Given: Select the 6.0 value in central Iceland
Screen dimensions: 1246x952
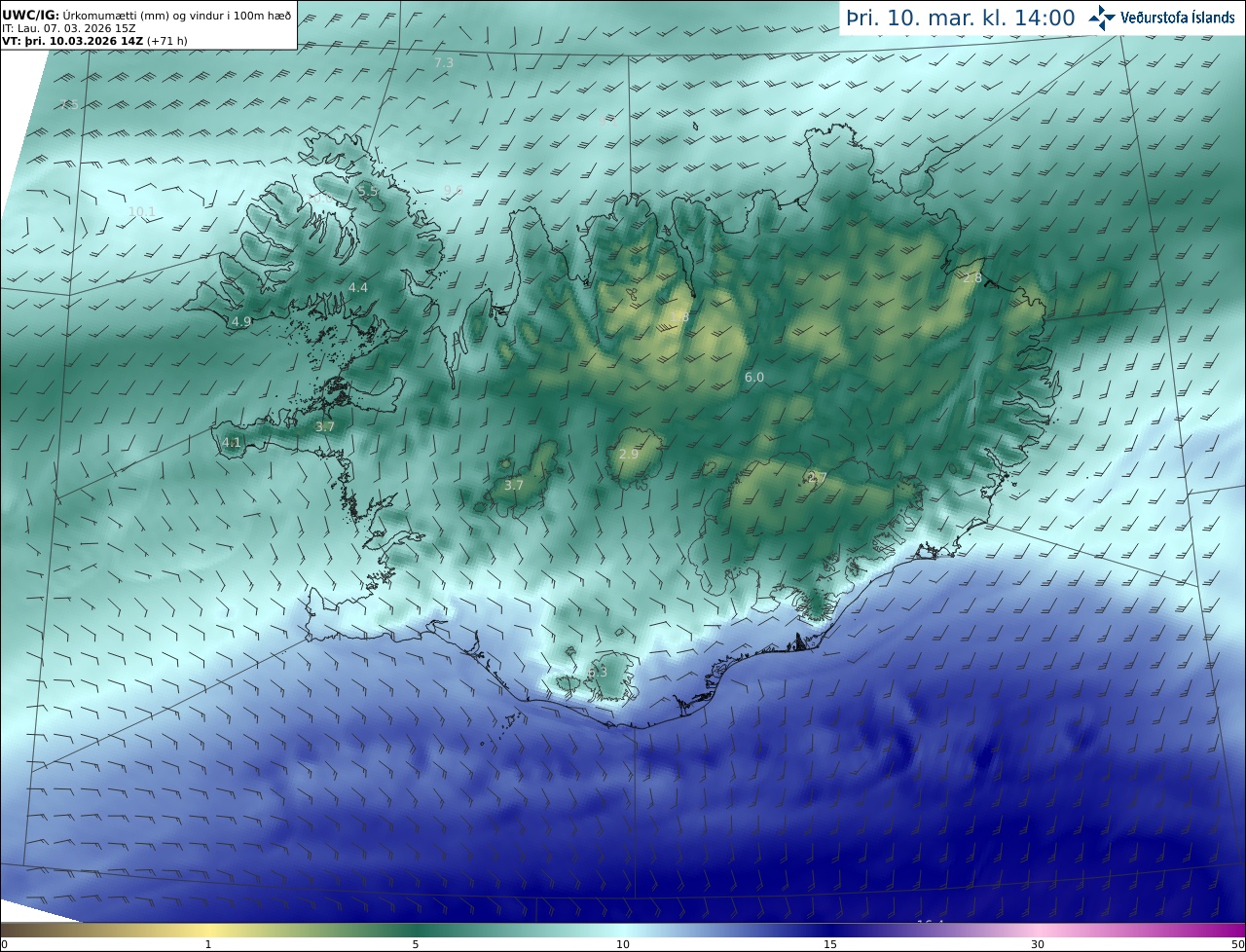Looking at the screenshot, I should click(x=754, y=377).
